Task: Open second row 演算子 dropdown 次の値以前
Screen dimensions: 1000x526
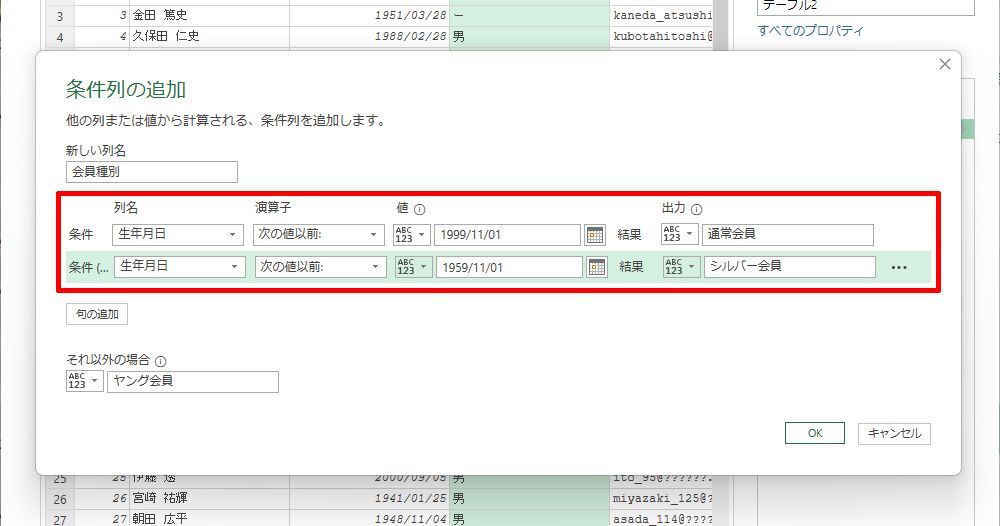Action: tap(319, 267)
